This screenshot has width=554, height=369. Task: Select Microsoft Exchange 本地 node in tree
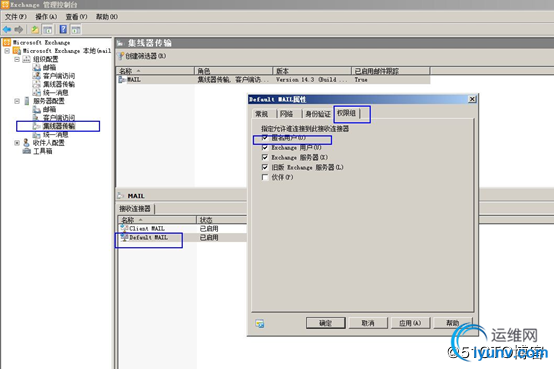coord(66,51)
